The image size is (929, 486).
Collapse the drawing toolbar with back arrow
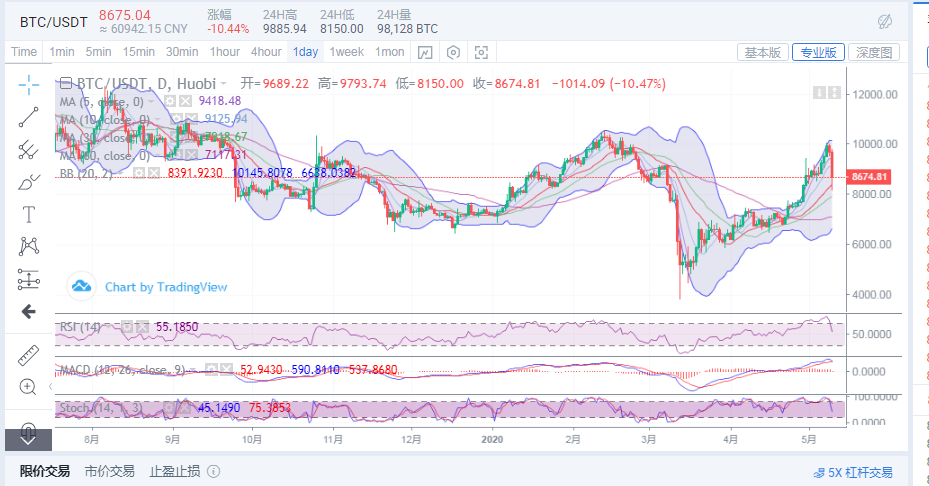click(28, 311)
